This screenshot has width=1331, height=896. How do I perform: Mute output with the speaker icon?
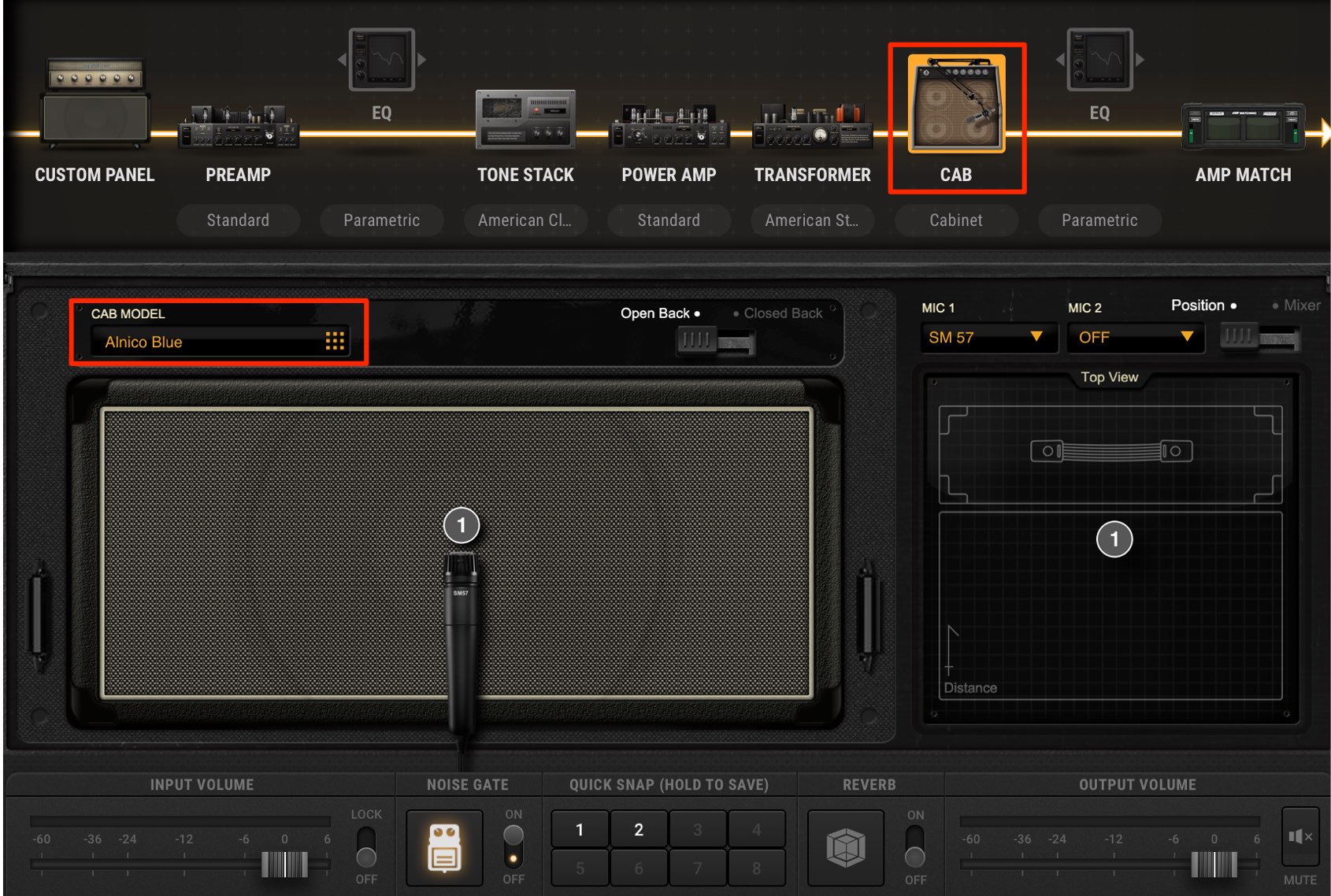point(1300,837)
